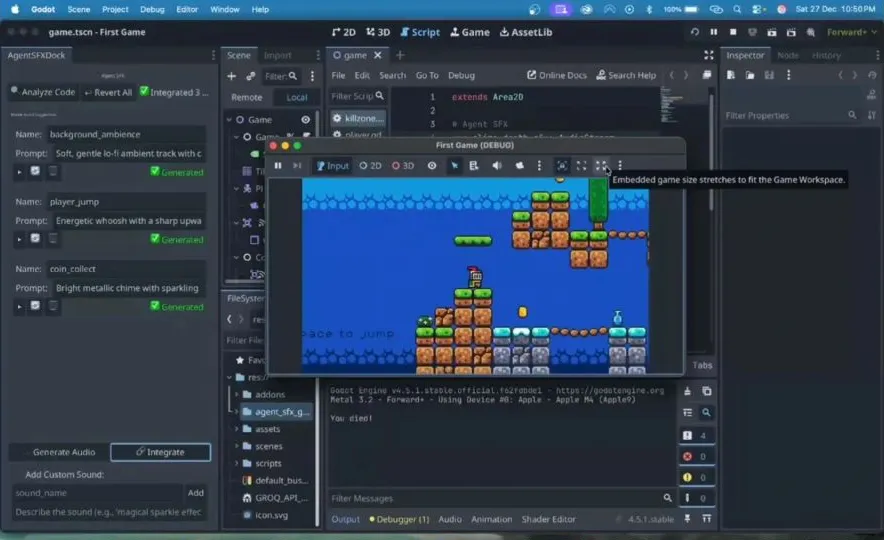The image size is (884, 540).
Task: Click the eye visibility icon in game toolbar
Action: (x=432, y=166)
